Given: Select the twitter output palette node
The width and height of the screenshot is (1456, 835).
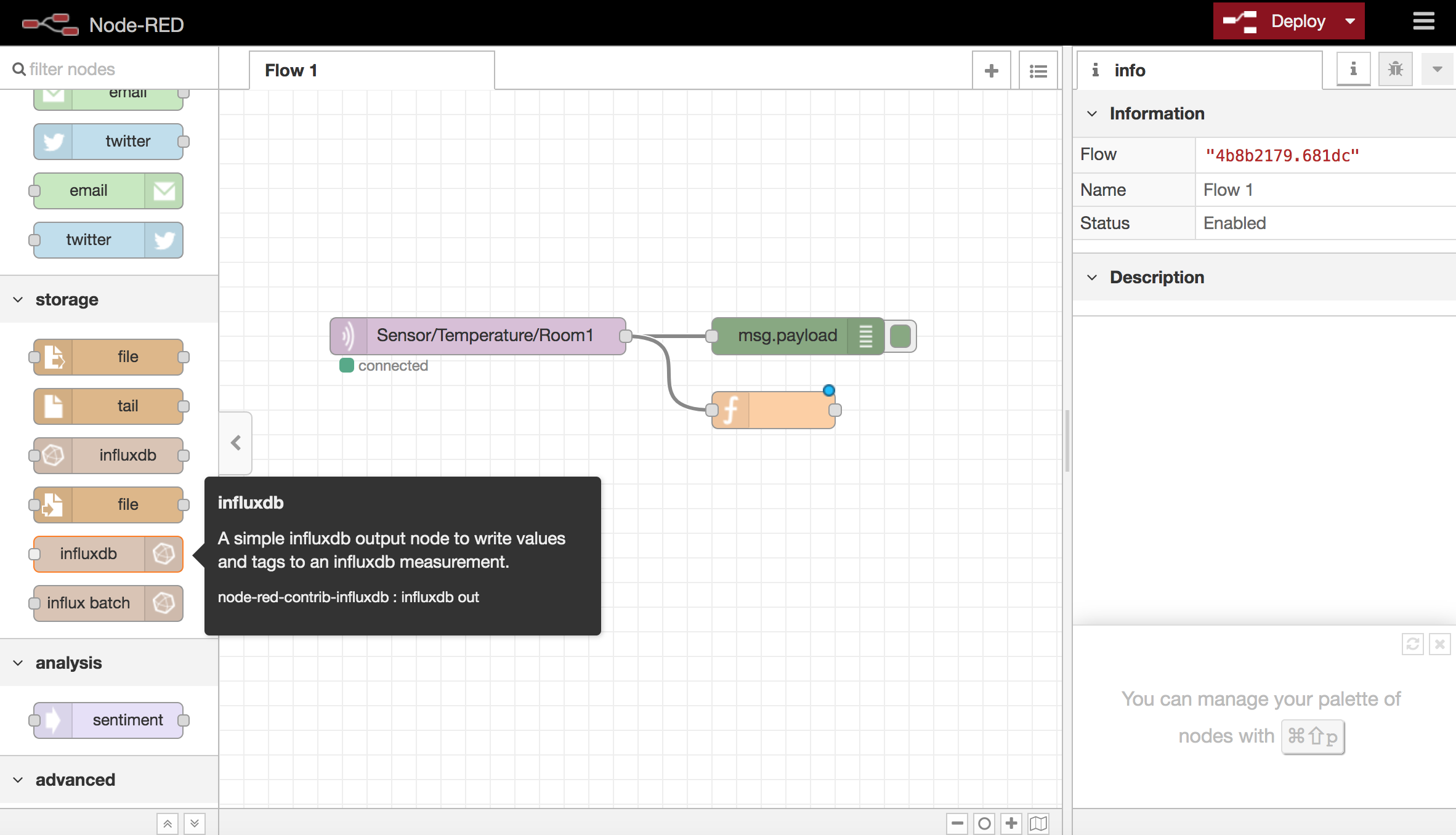Looking at the screenshot, I should [108, 240].
